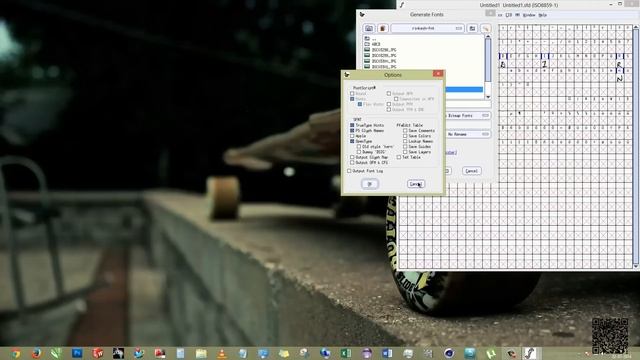This screenshot has height=360, width=640.
Task: Click file list scroll-up arrow
Action: tap(488, 37)
